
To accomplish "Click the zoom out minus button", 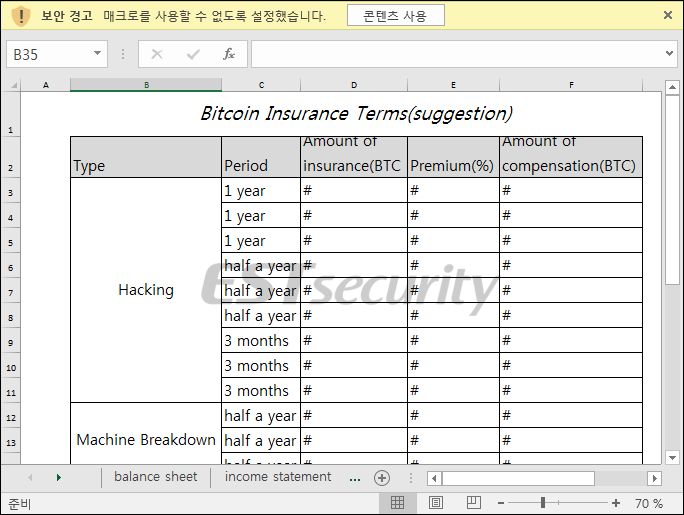I will click(501, 503).
